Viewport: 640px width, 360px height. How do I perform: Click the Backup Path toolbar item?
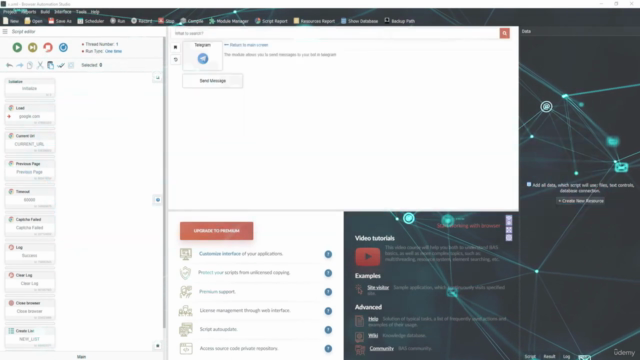tap(400, 21)
